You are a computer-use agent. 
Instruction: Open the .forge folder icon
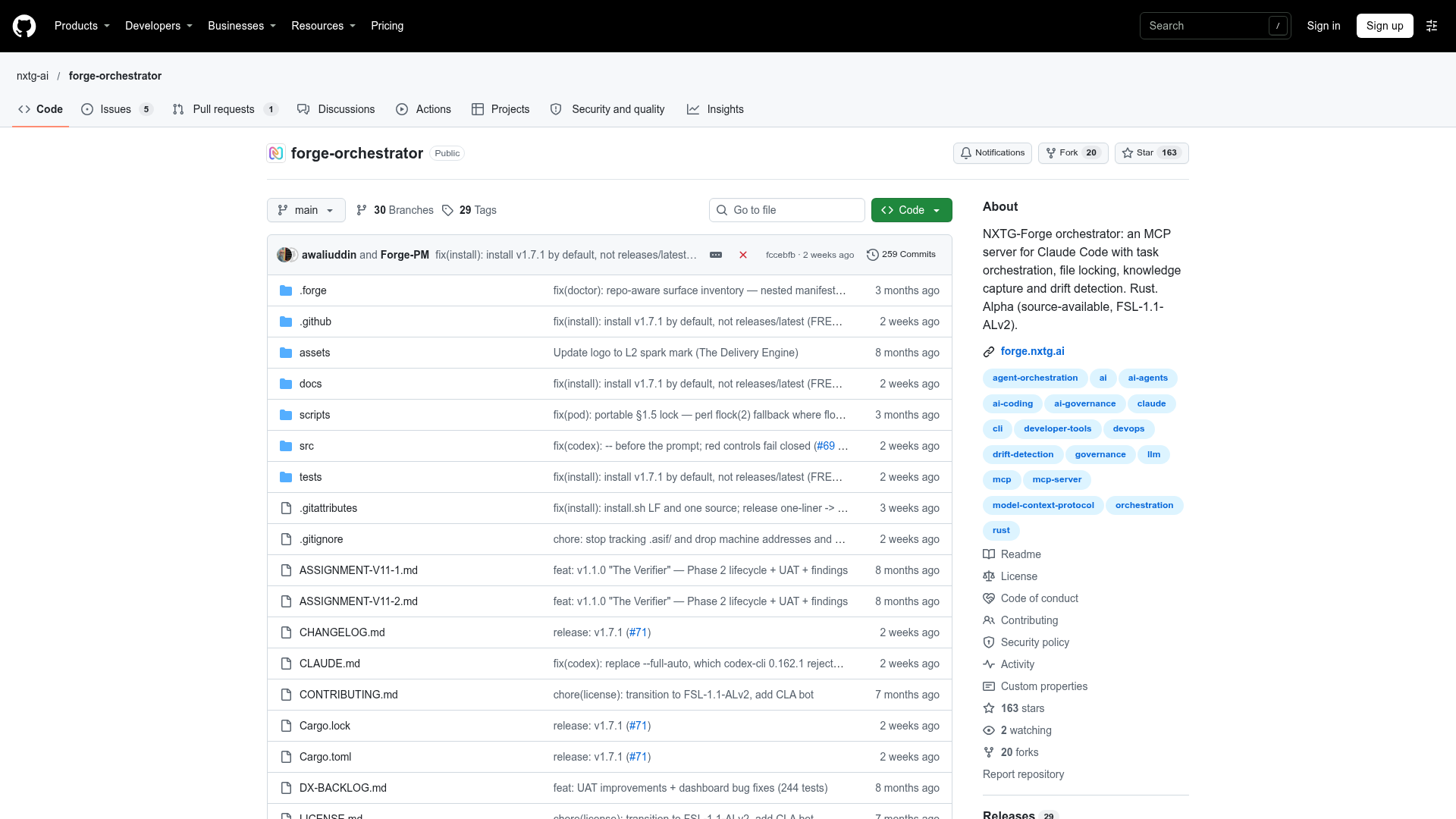click(286, 290)
